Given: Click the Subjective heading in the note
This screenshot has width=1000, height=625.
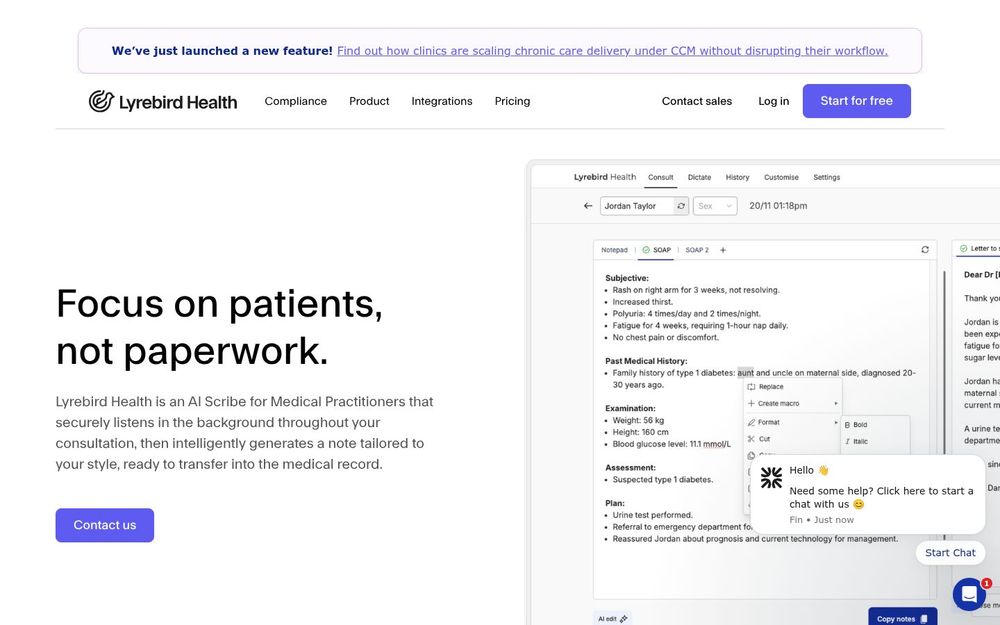Looking at the screenshot, I should [626, 278].
